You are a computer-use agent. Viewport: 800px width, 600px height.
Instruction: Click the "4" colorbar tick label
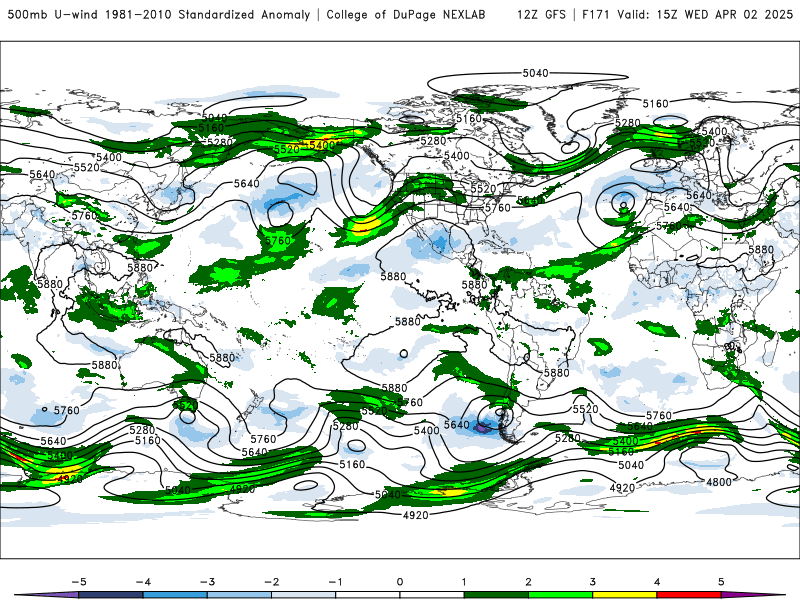coord(657,582)
